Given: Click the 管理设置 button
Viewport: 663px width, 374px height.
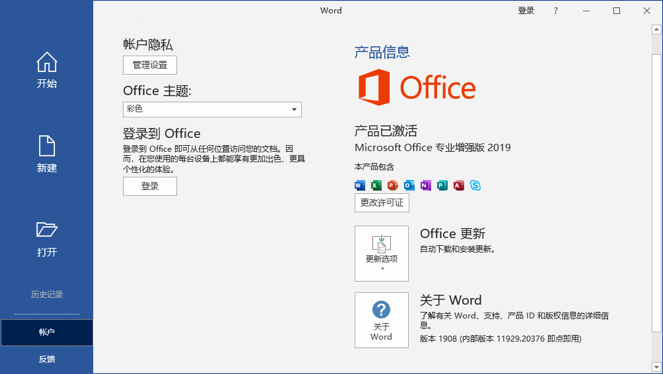Looking at the screenshot, I should [x=150, y=65].
